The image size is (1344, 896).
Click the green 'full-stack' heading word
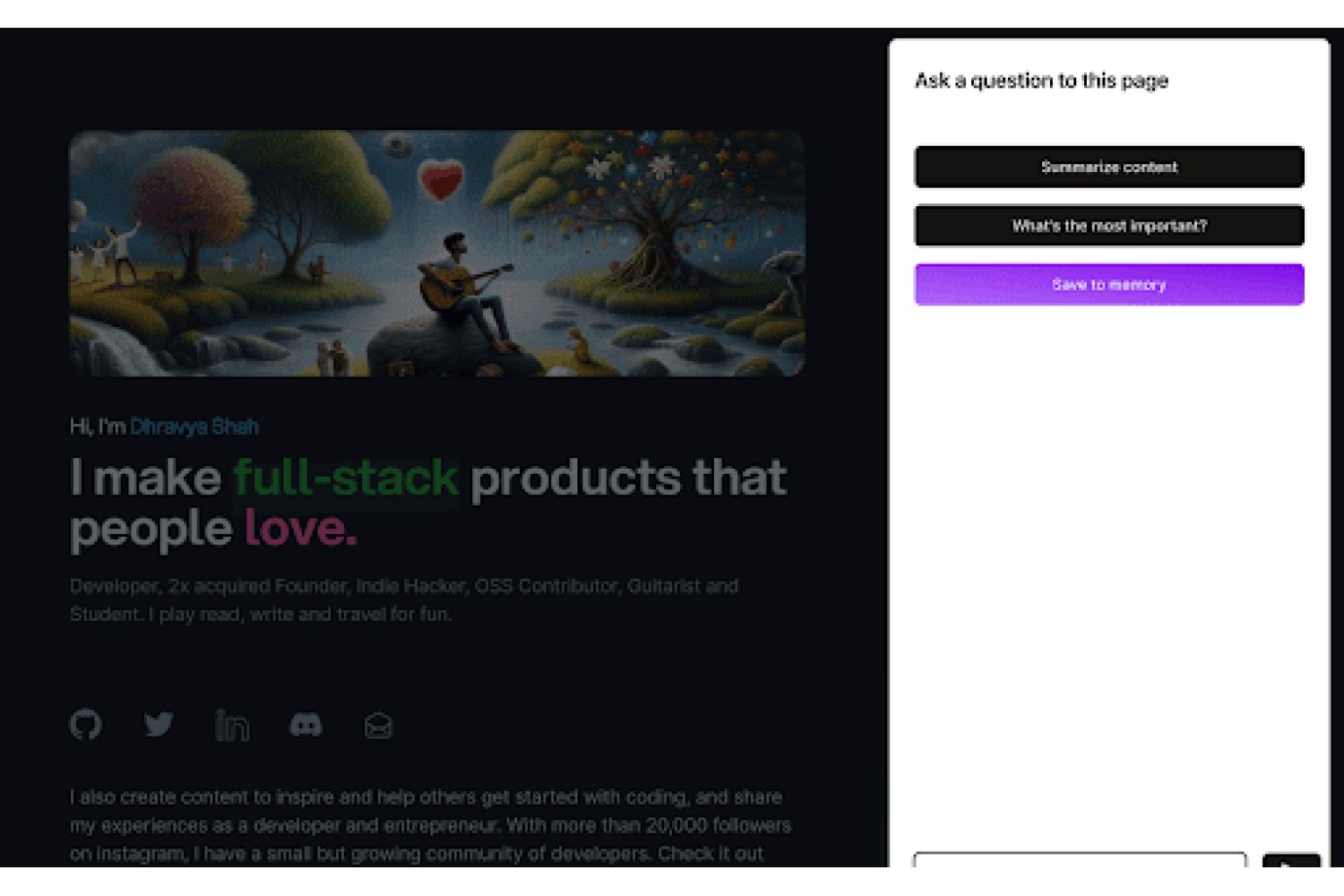coord(346,477)
